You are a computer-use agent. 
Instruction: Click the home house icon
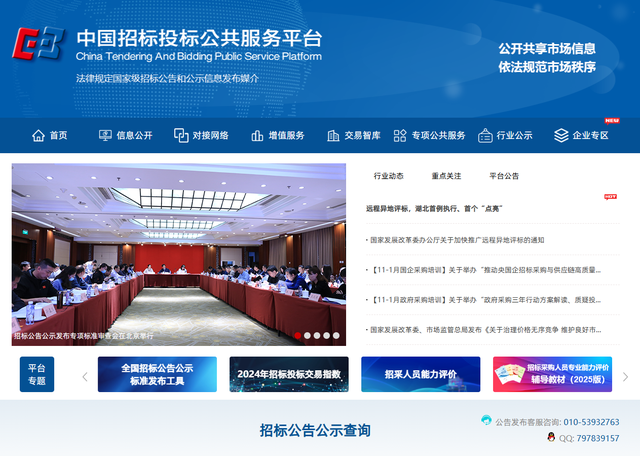[x=38, y=136]
